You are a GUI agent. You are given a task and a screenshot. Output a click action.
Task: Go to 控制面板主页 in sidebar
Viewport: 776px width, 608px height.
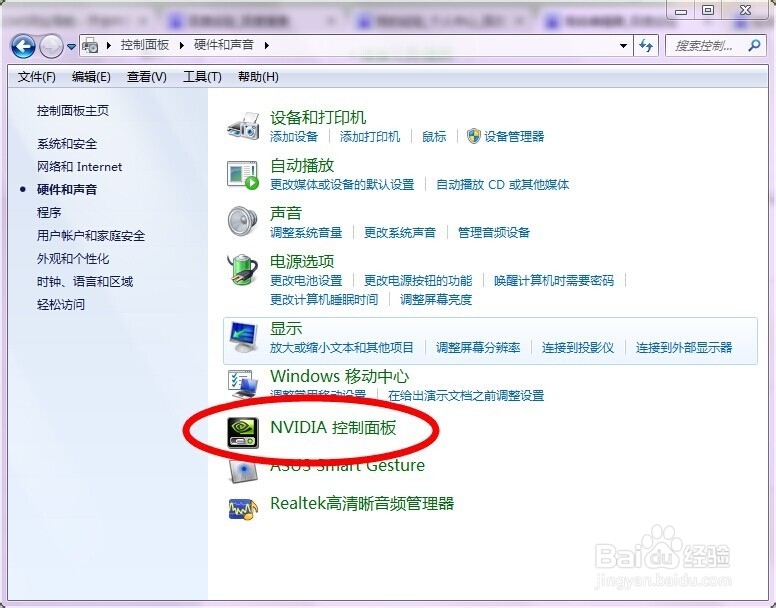click(73, 111)
